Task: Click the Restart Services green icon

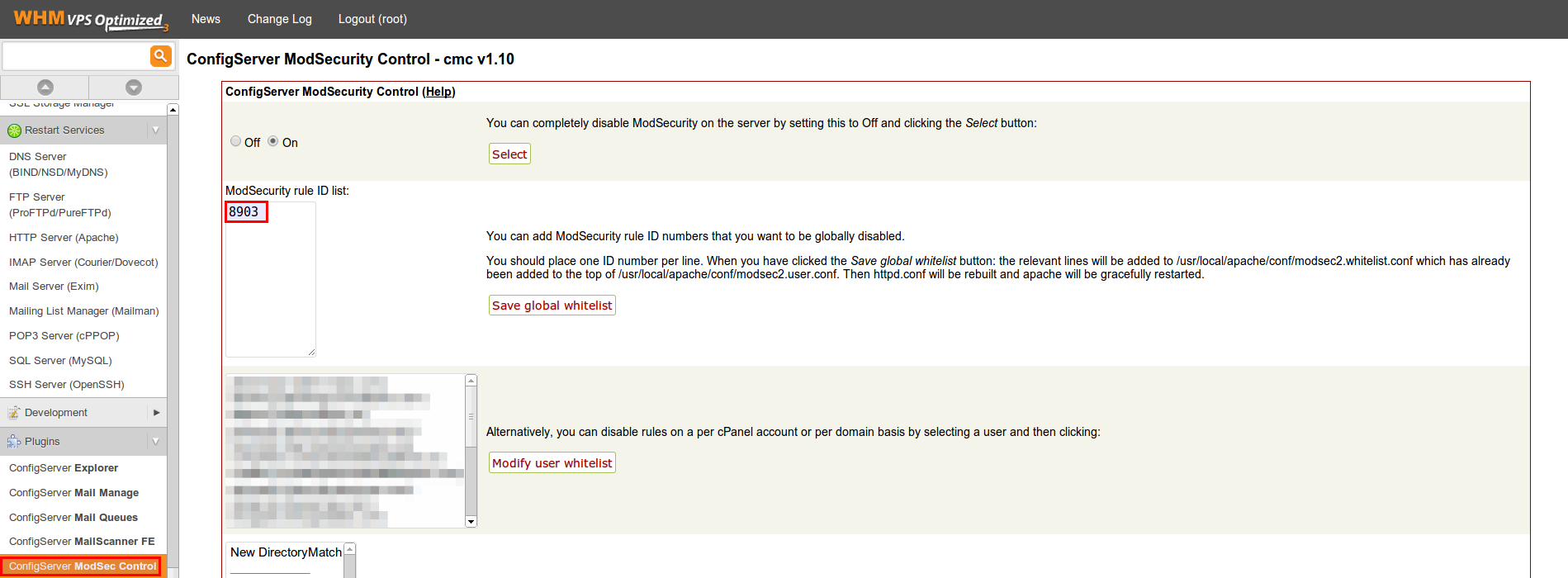Action: 14,130
